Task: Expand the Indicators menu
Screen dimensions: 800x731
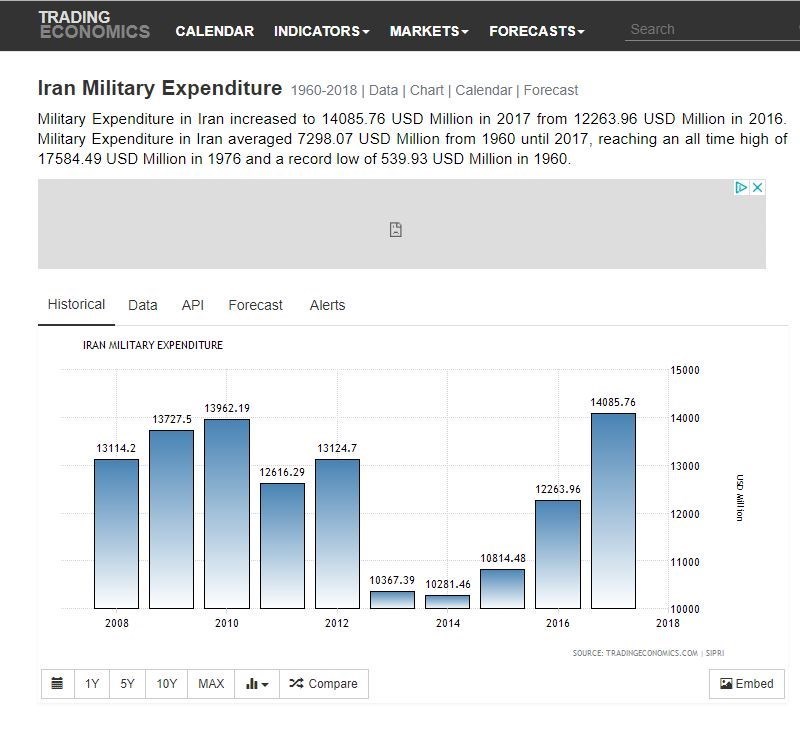Action: point(321,31)
